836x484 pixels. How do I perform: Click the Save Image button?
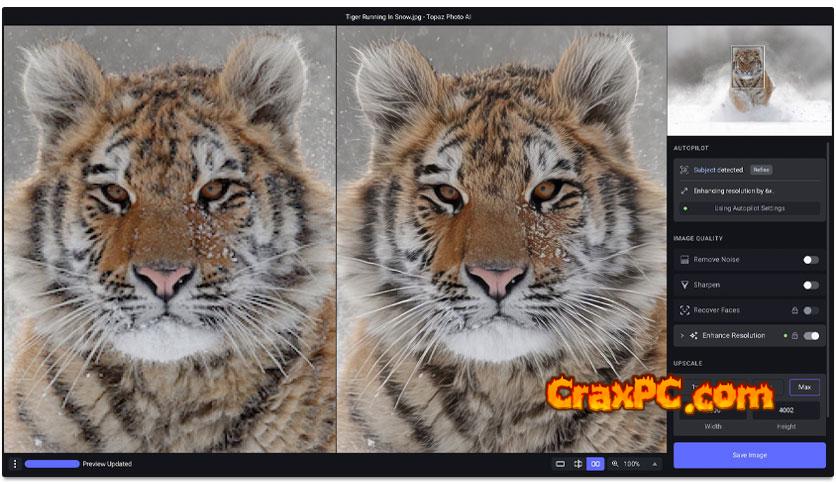coord(749,455)
